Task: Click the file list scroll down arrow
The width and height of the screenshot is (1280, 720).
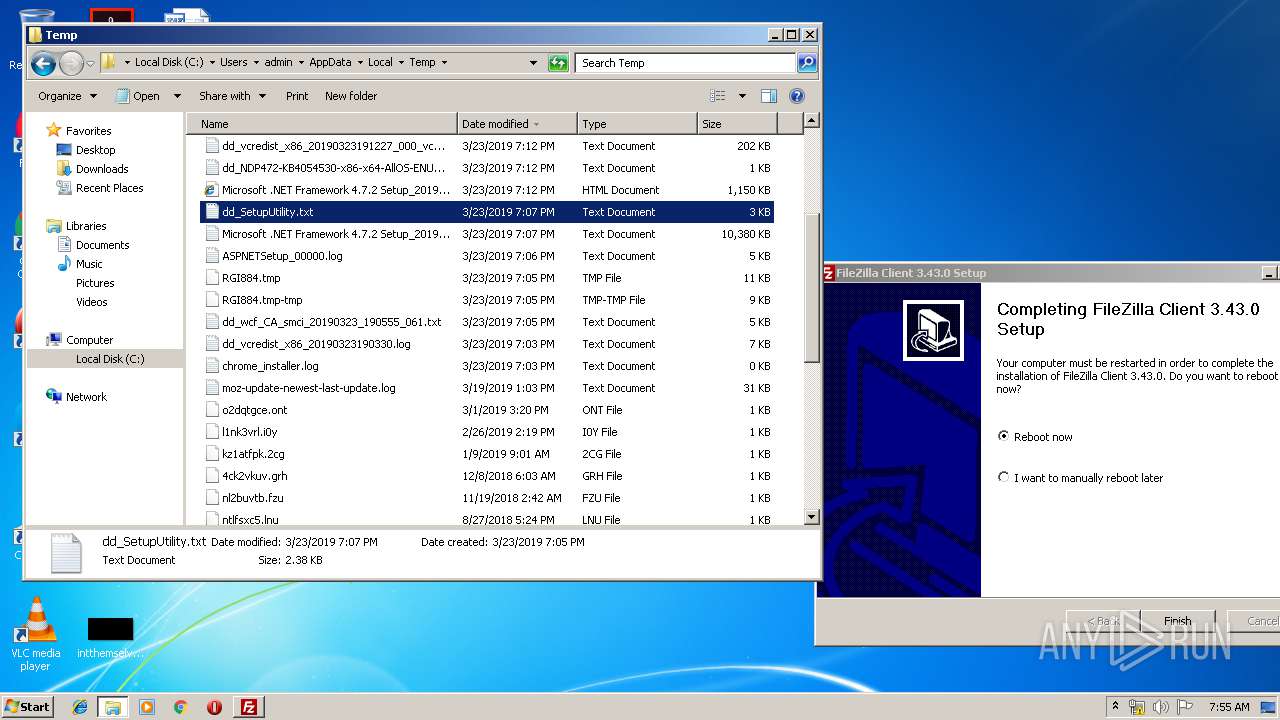Action: pos(811,517)
